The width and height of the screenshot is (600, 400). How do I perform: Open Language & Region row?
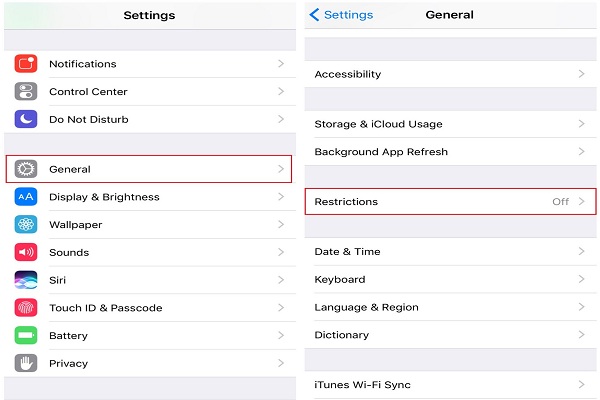[448, 307]
